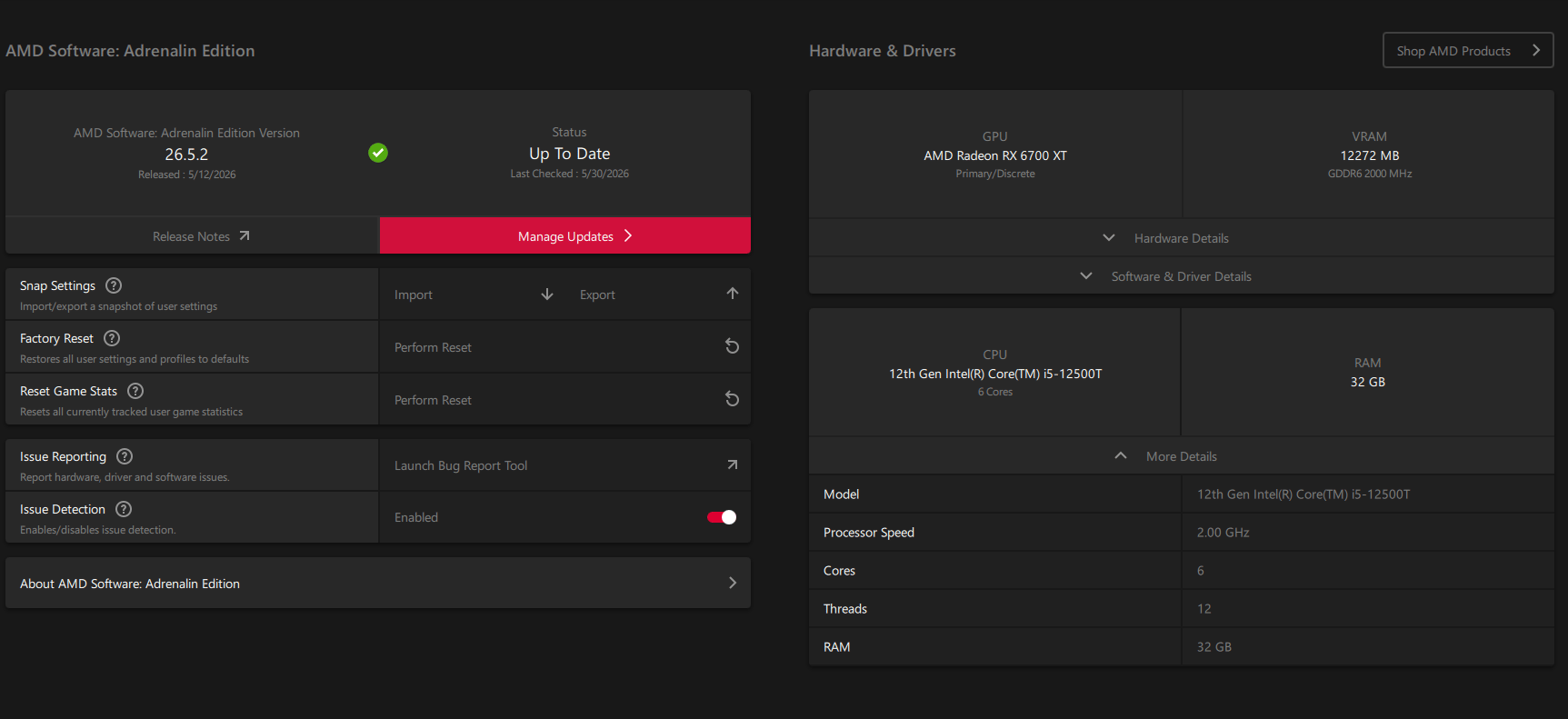Open help tooltip for Issue Reporting
Screen dimensions: 1568x719
(x=125, y=456)
